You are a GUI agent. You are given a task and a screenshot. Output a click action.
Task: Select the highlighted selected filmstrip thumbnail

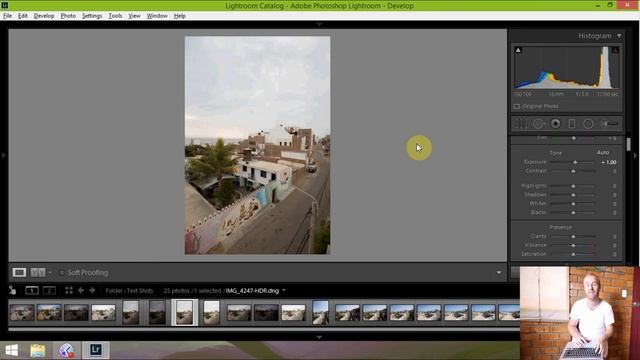point(184,312)
